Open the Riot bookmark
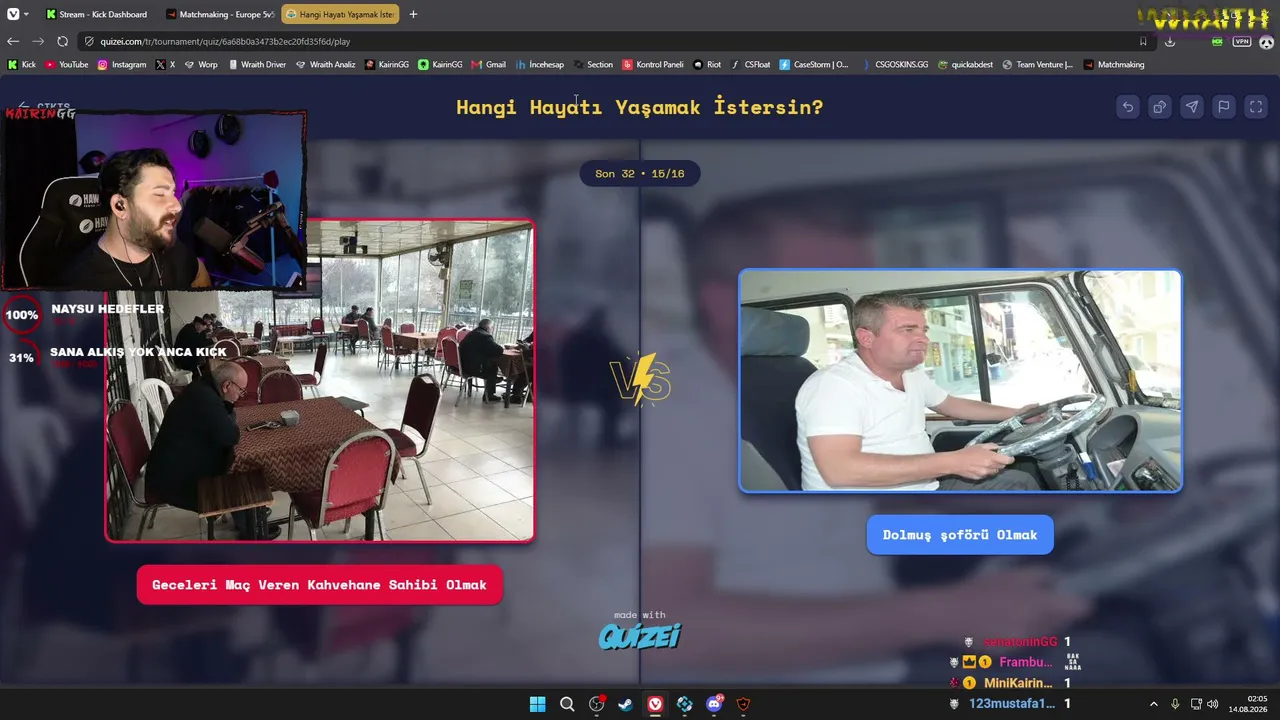This screenshot has width=1280, height=720. coord(707,65)
